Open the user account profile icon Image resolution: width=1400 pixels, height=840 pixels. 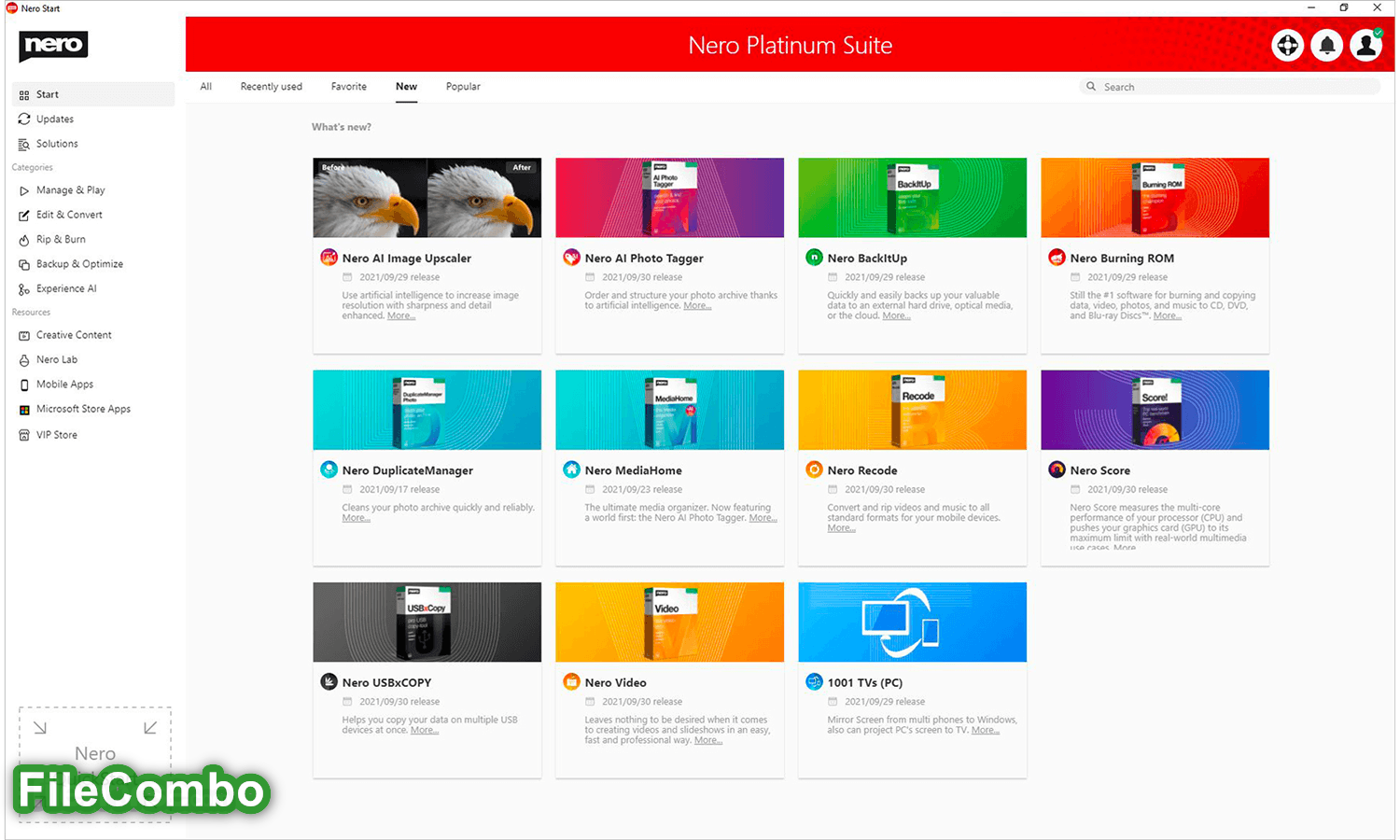tap(1366, 45)
